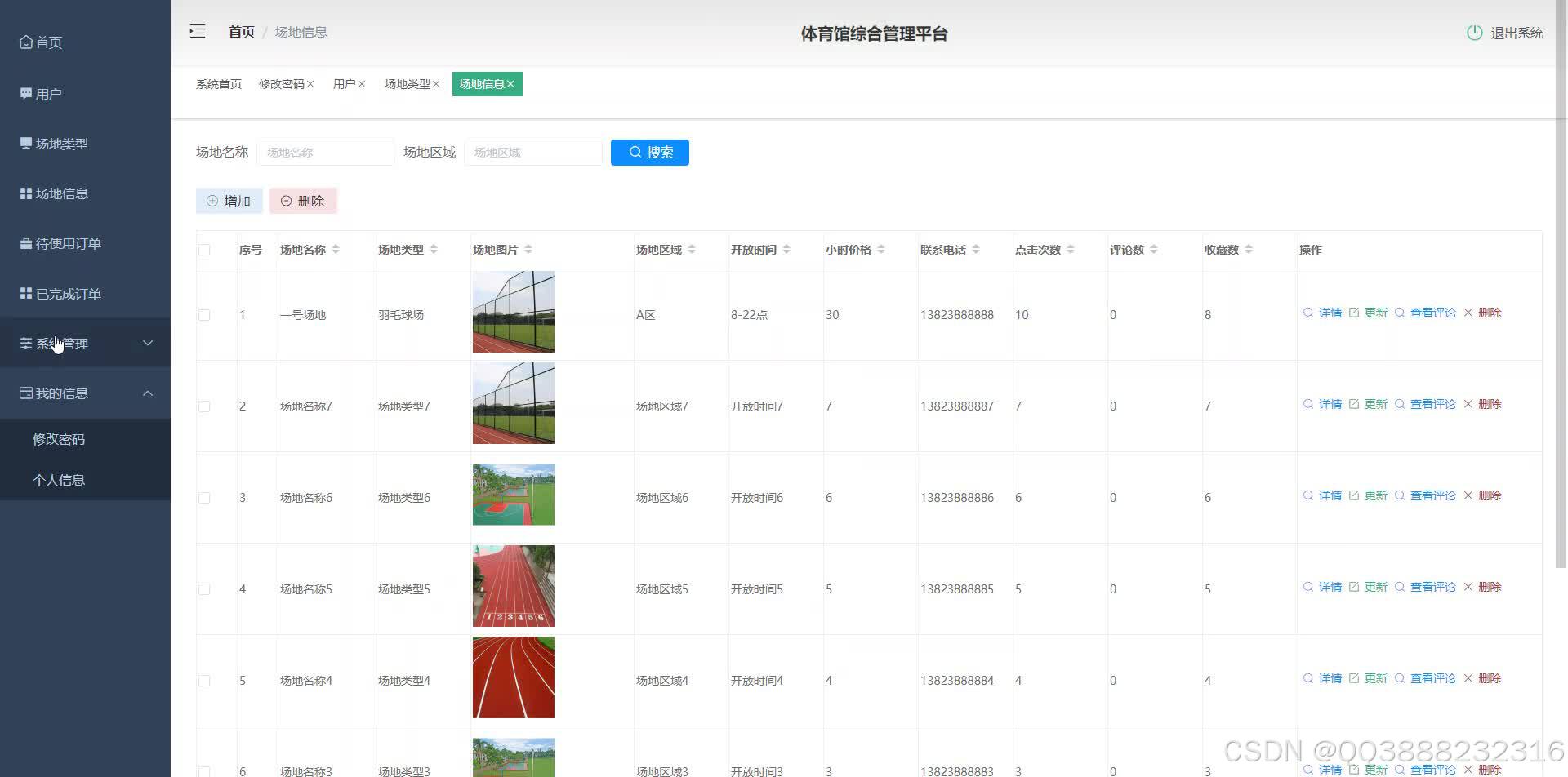Switch to the 场地类型 tab

(x=408, y=84)
